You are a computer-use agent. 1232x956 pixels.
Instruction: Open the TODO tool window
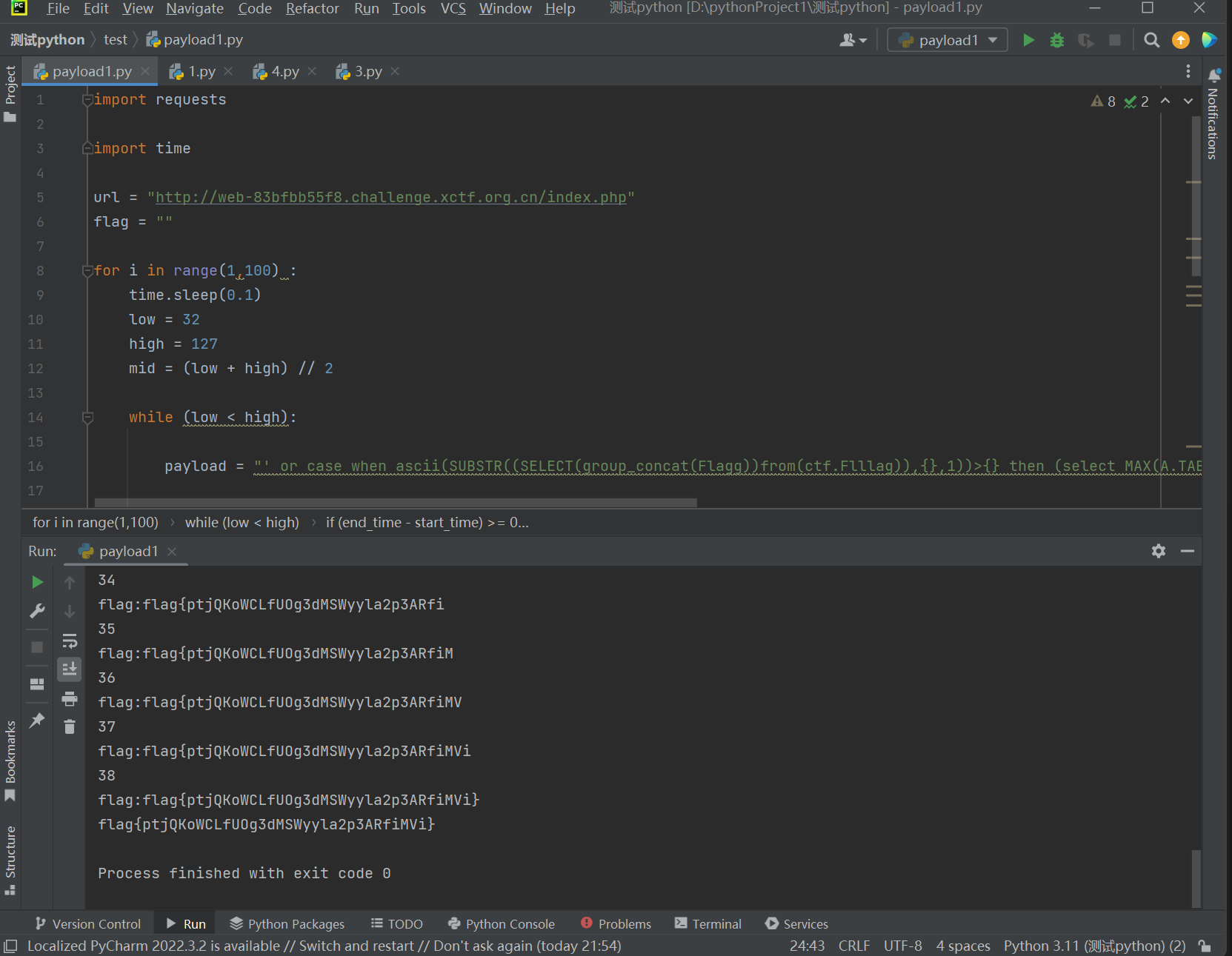(396, 923)
